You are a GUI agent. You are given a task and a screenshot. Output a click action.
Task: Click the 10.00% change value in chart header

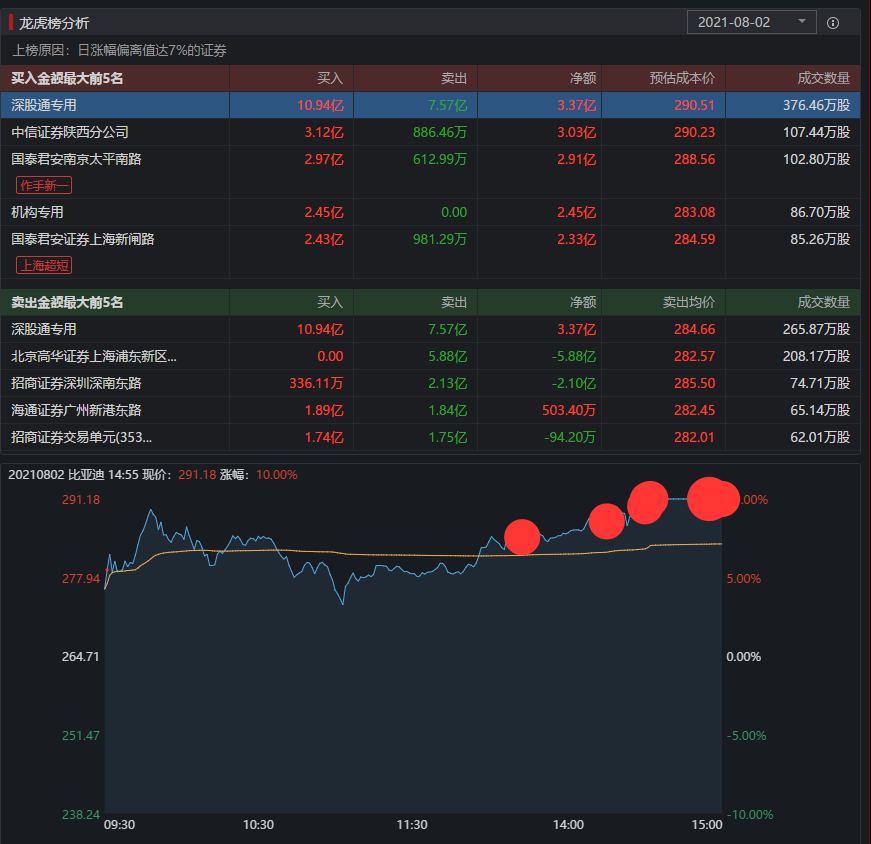coord(277,475)
